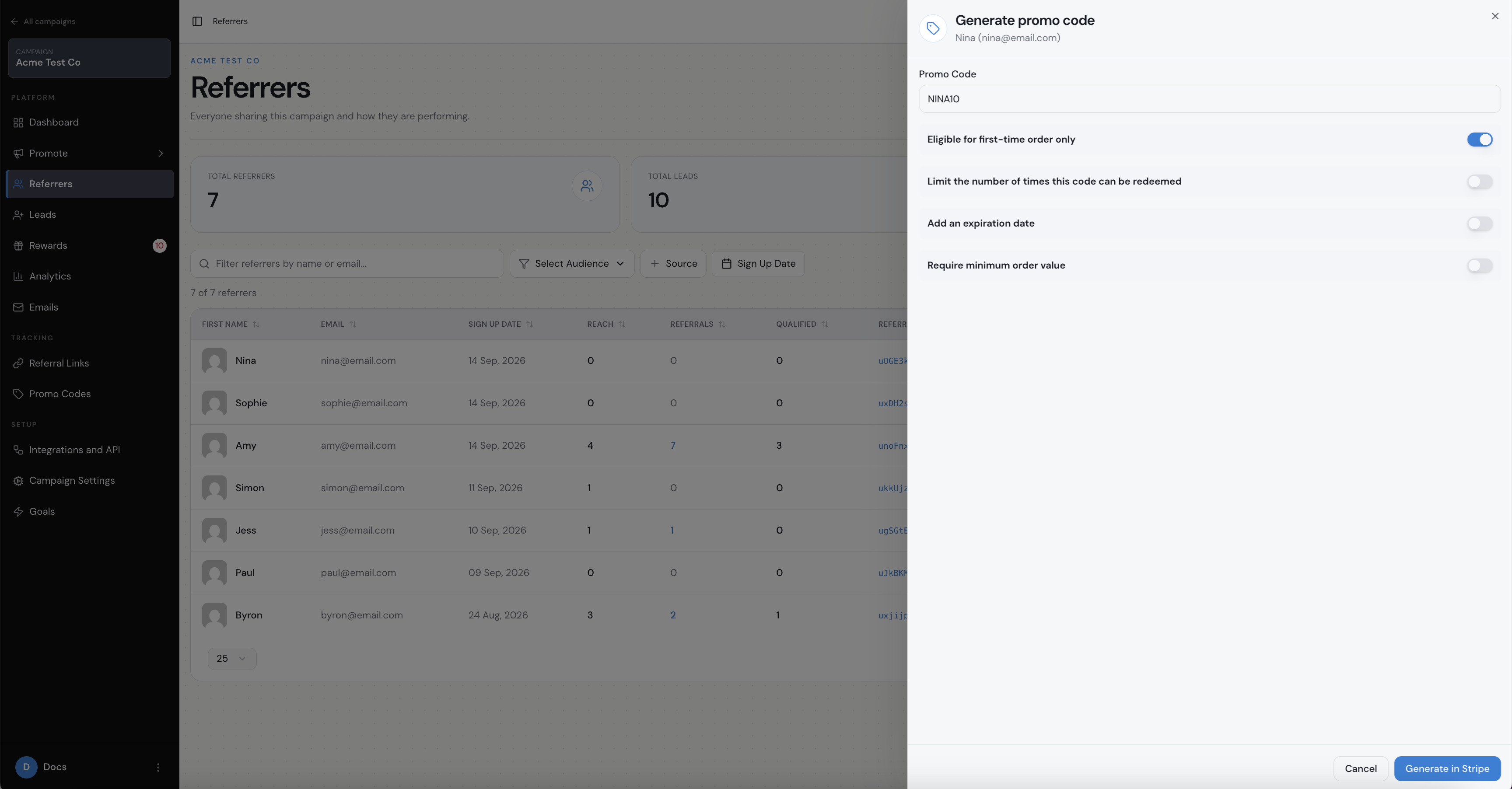
Task: Open the Acme Test Co campaign selector
Action: [x=89, y=58]
